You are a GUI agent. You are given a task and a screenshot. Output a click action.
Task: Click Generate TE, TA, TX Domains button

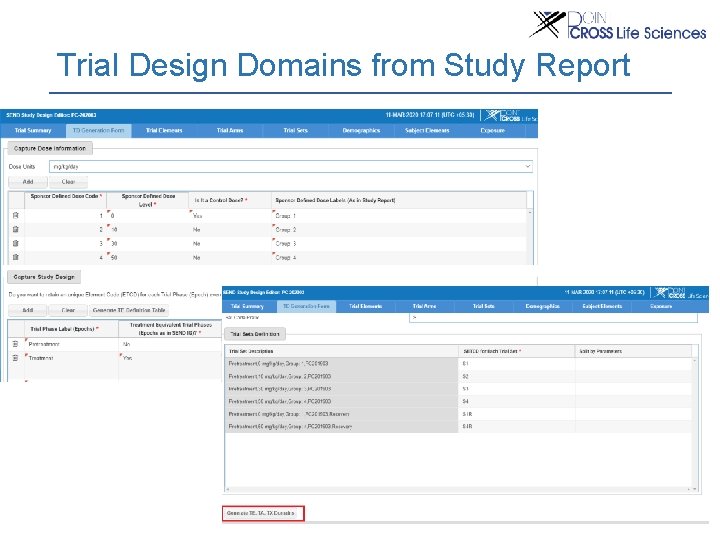click(263, 513)
